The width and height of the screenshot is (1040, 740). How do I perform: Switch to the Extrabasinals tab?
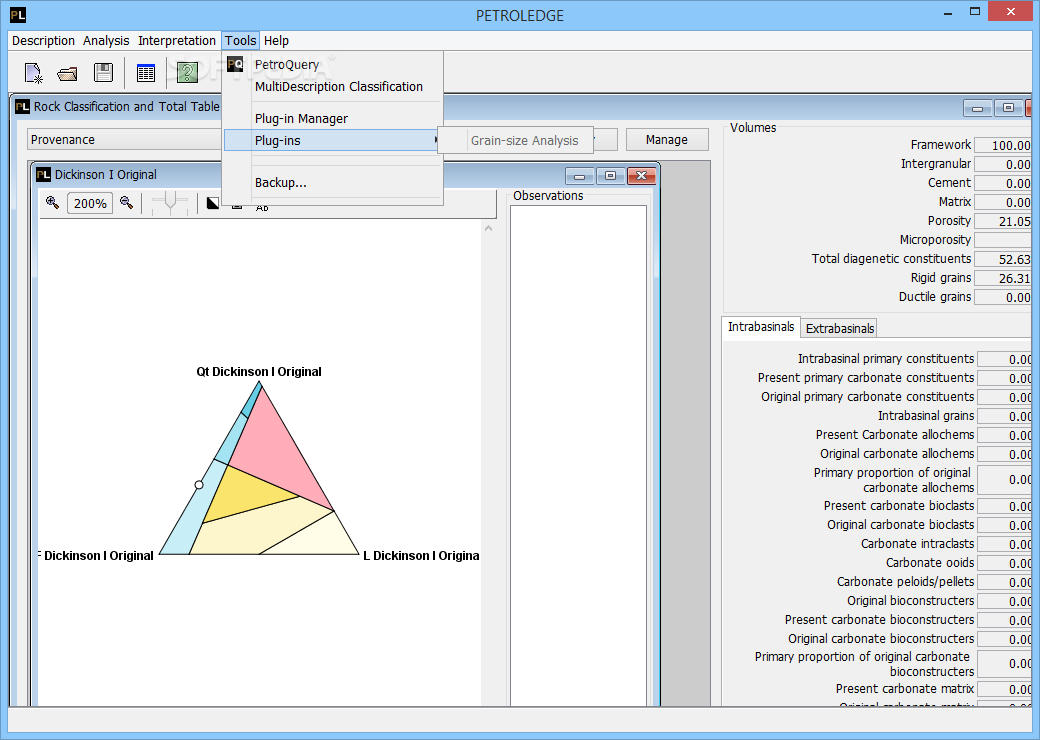[x=840, y=328]
